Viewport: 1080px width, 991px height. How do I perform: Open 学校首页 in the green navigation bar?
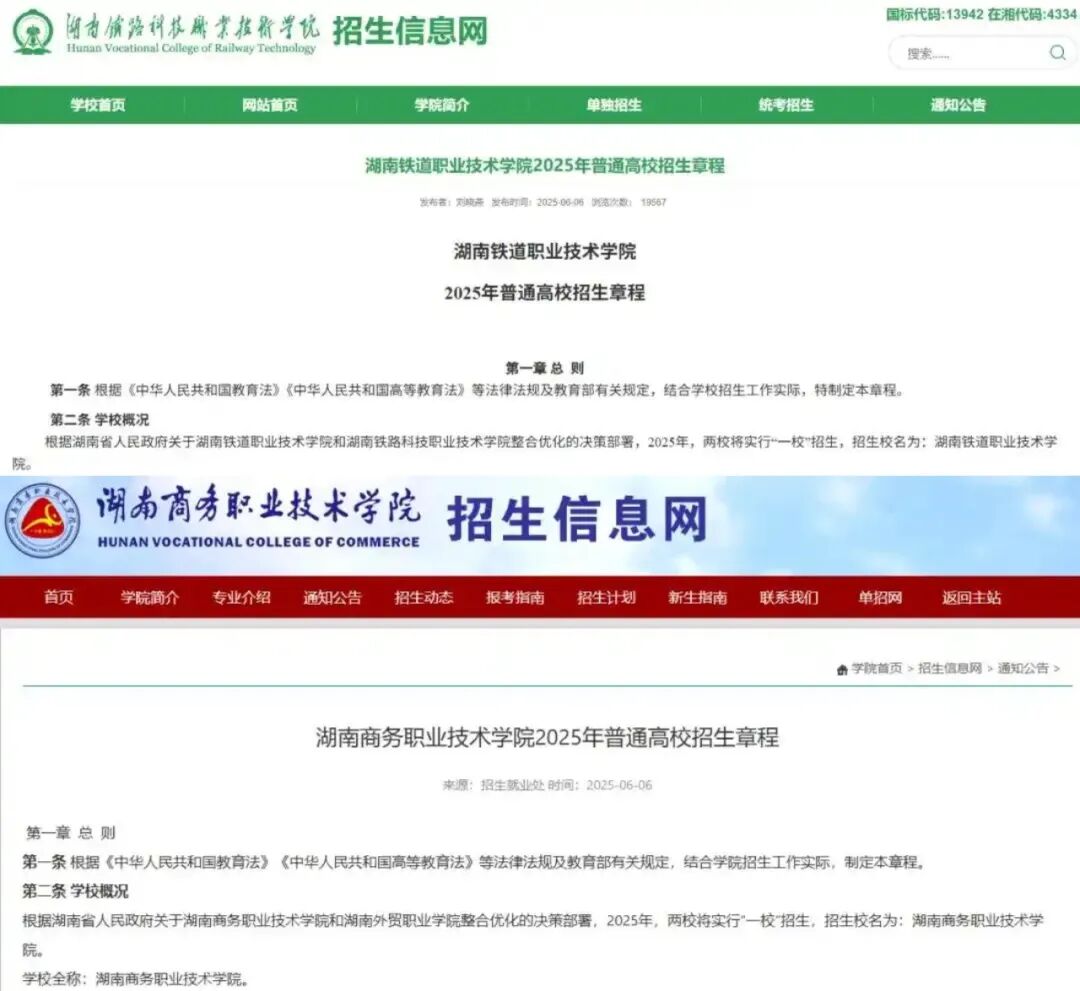(x=98, y=105)
